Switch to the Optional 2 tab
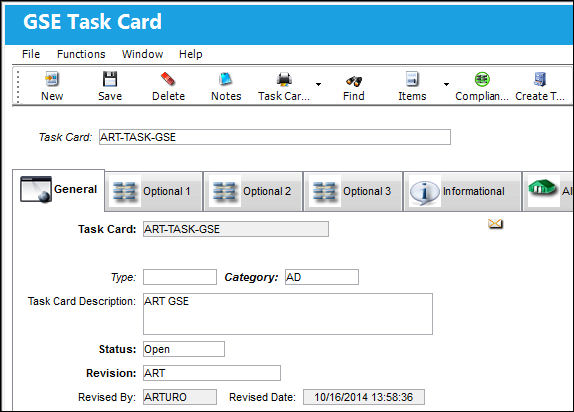Screen dimensions: 574x412 253,191
